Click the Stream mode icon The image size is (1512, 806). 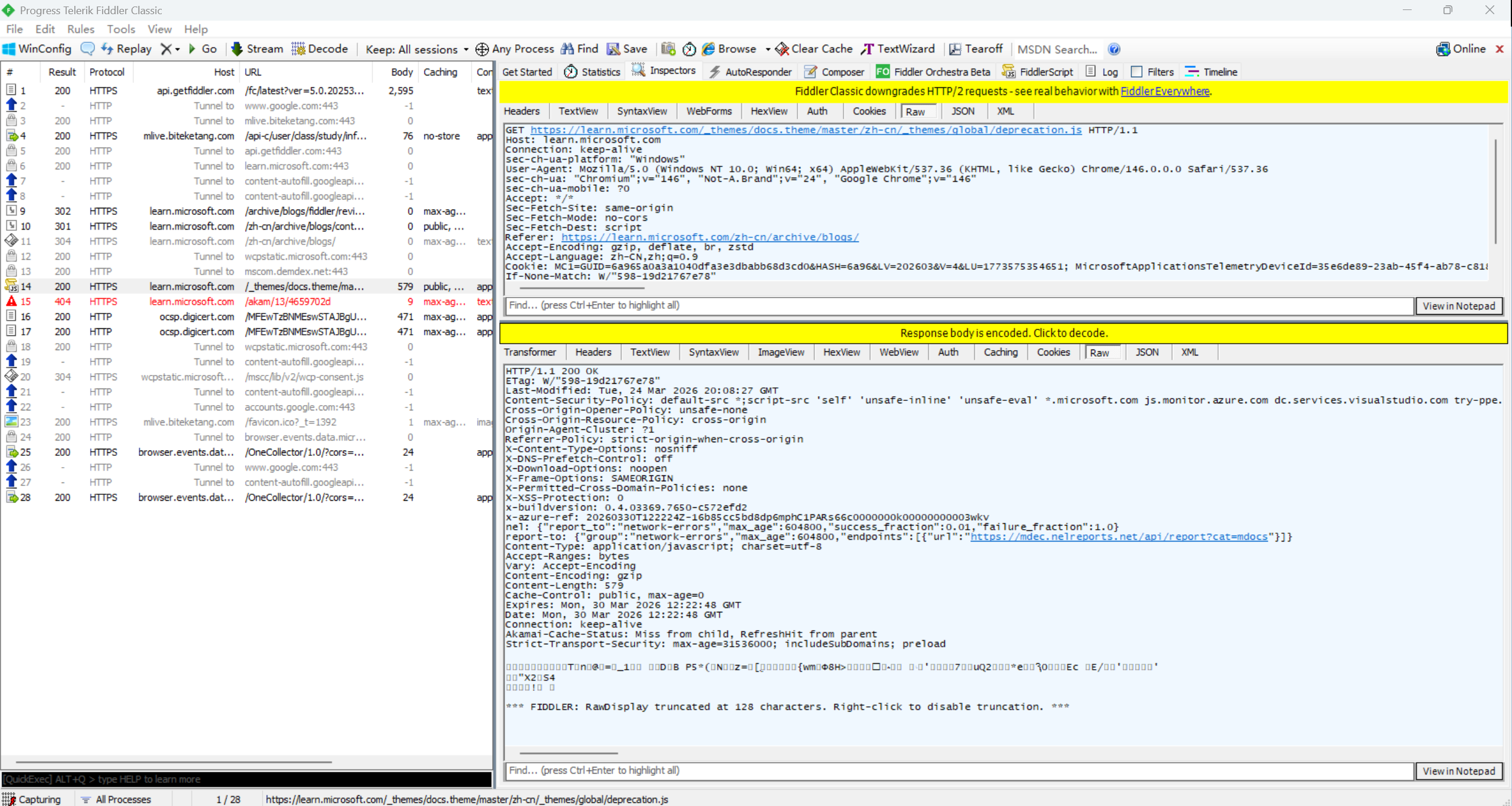pyautogui.click(x=237, y=49)
